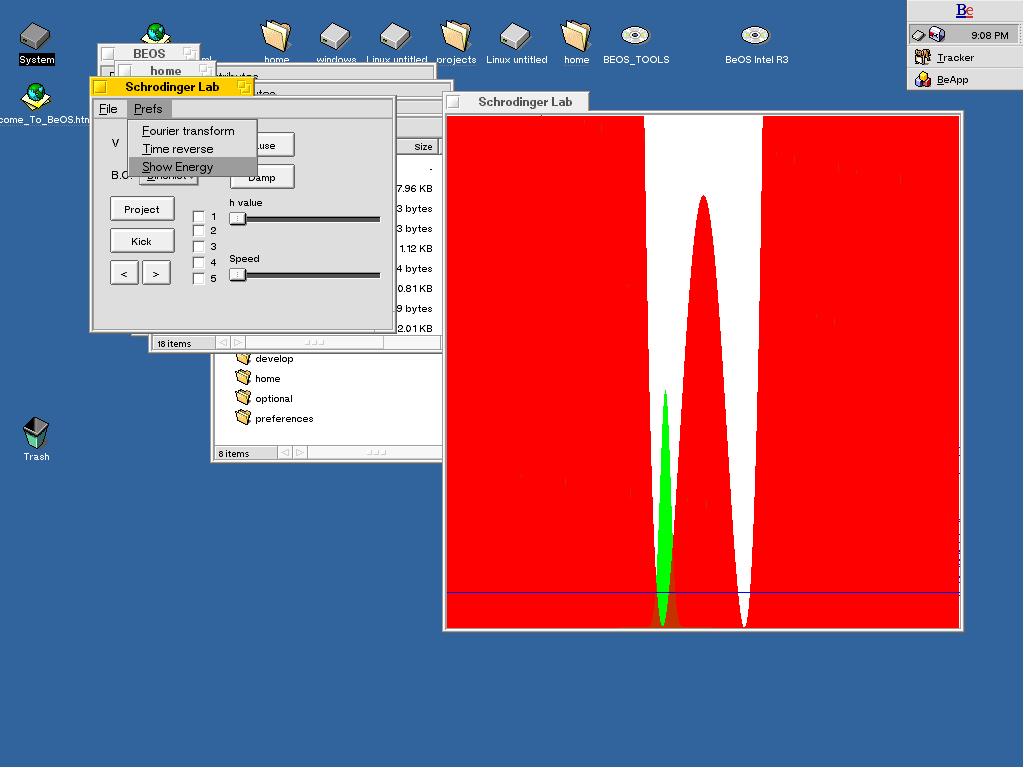Click the left arrow < button
Viewport: 1024px width, 768px height.
pos(124,274)
